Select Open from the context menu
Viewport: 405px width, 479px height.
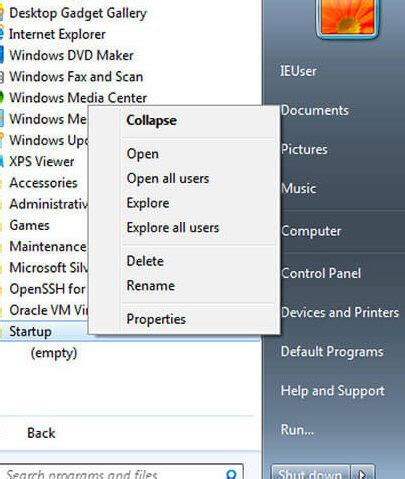(143, 154)
